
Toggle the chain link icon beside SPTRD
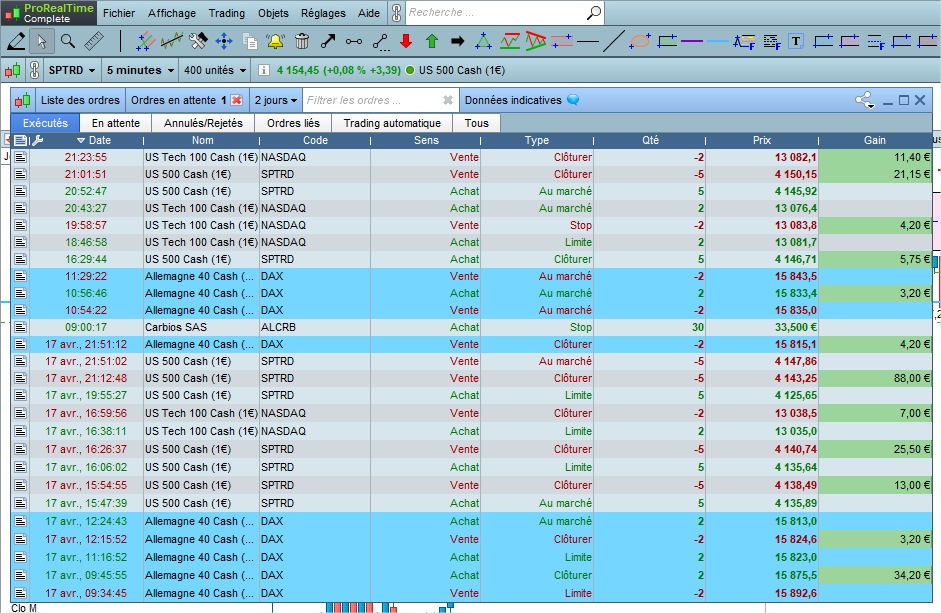[x=34, y=71]
